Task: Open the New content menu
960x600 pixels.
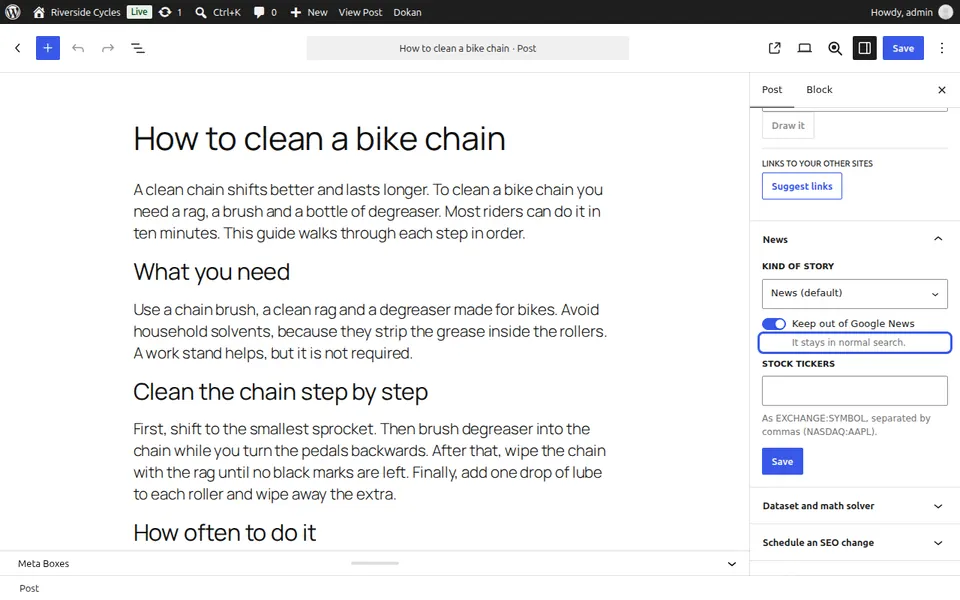Action: pos(309,12)
